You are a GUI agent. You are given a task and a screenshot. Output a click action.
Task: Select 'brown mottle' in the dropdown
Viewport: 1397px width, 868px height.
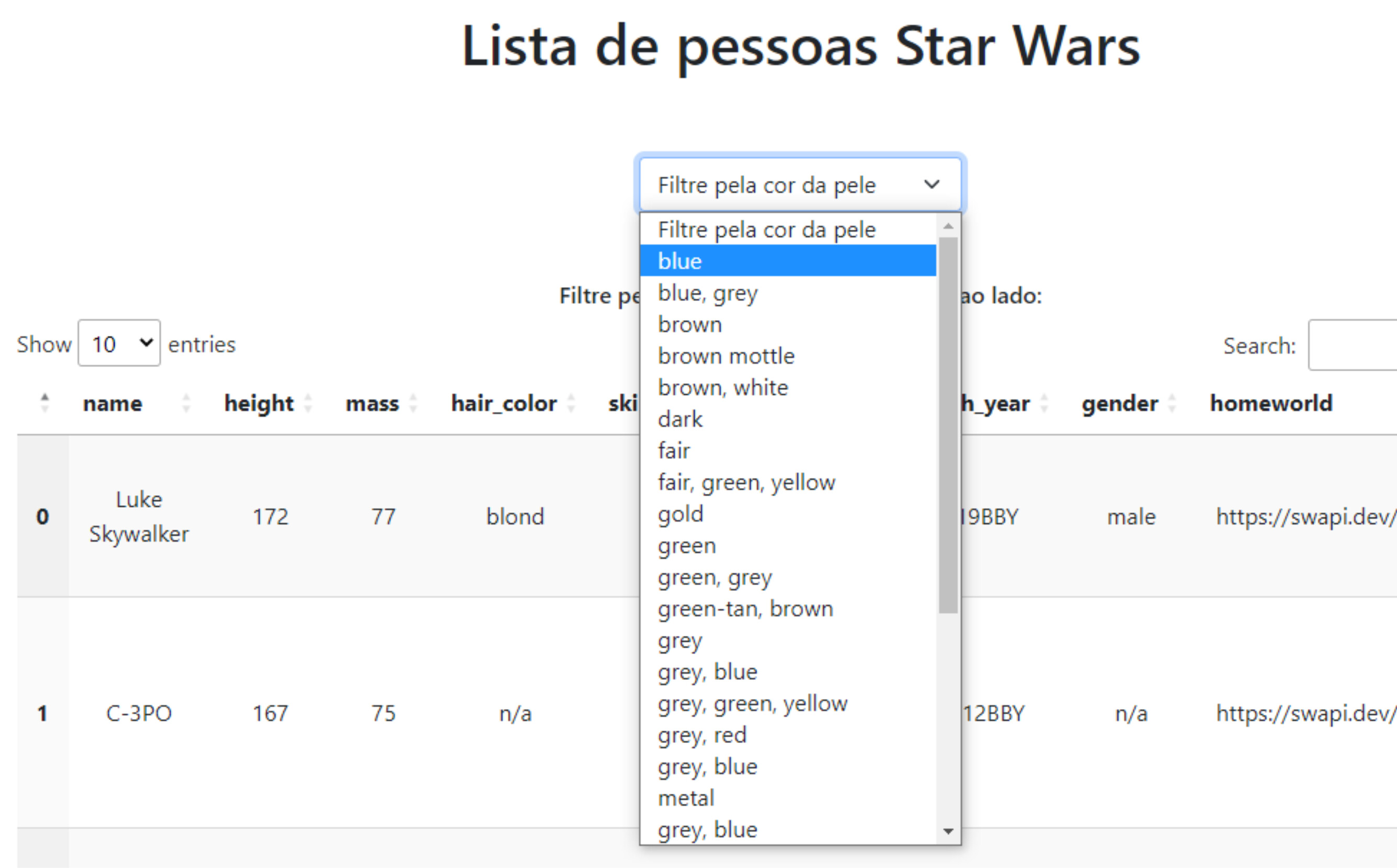tap(788, 356)
